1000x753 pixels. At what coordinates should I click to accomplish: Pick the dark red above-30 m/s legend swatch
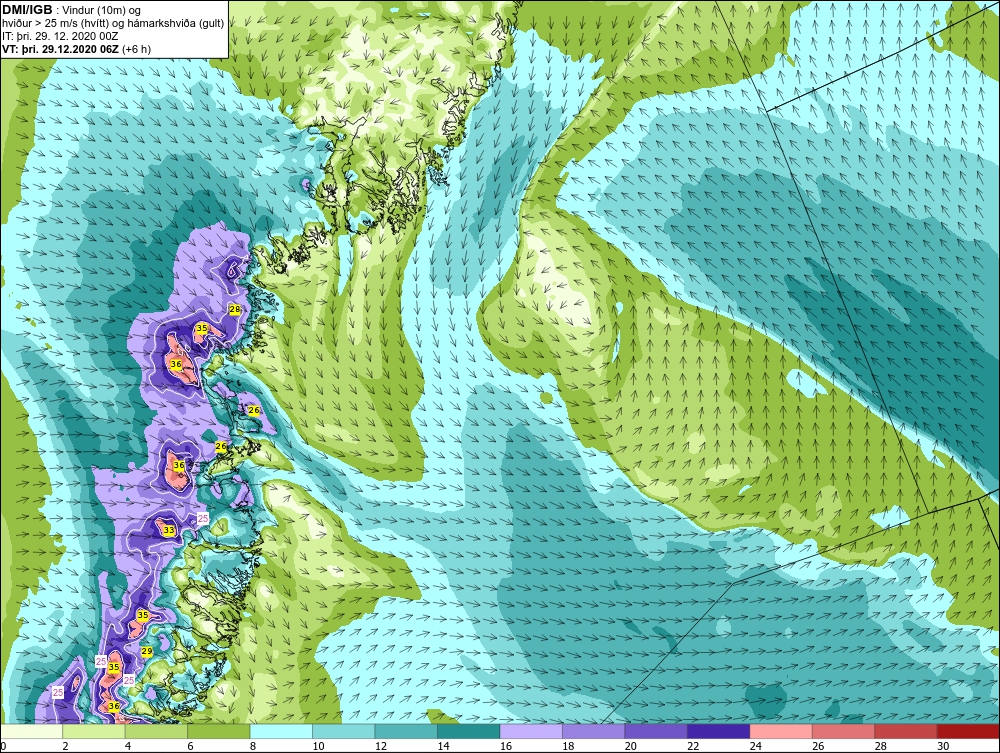(969, 731)
